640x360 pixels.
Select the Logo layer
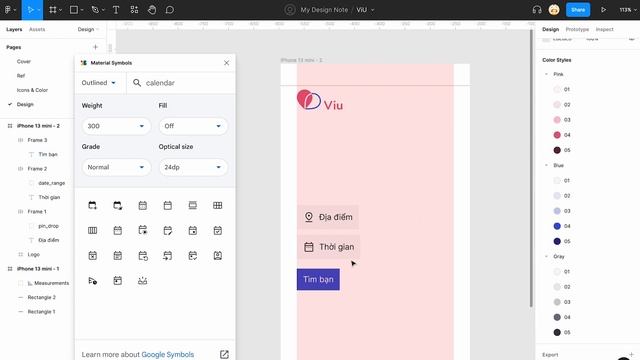click(33, 254)
